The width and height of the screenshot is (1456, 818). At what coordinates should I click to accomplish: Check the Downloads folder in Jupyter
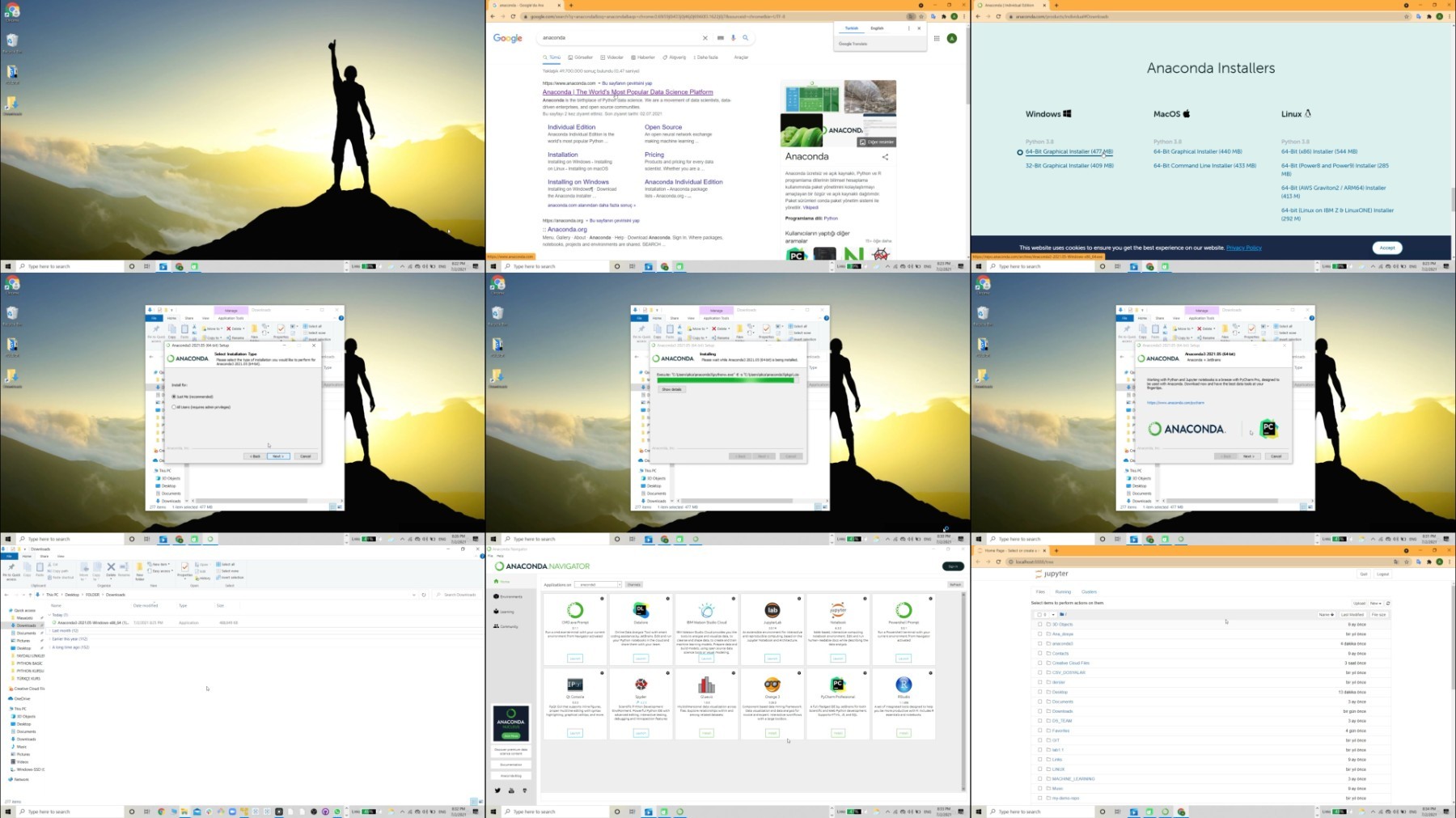[x=1040, y=711]
